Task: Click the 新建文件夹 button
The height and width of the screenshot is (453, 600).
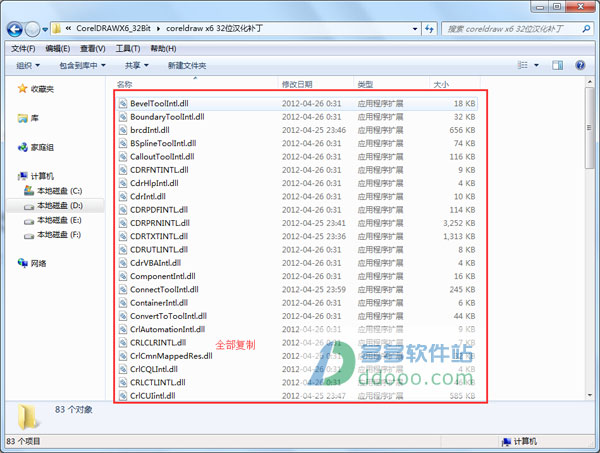Action: click(187, 65)
